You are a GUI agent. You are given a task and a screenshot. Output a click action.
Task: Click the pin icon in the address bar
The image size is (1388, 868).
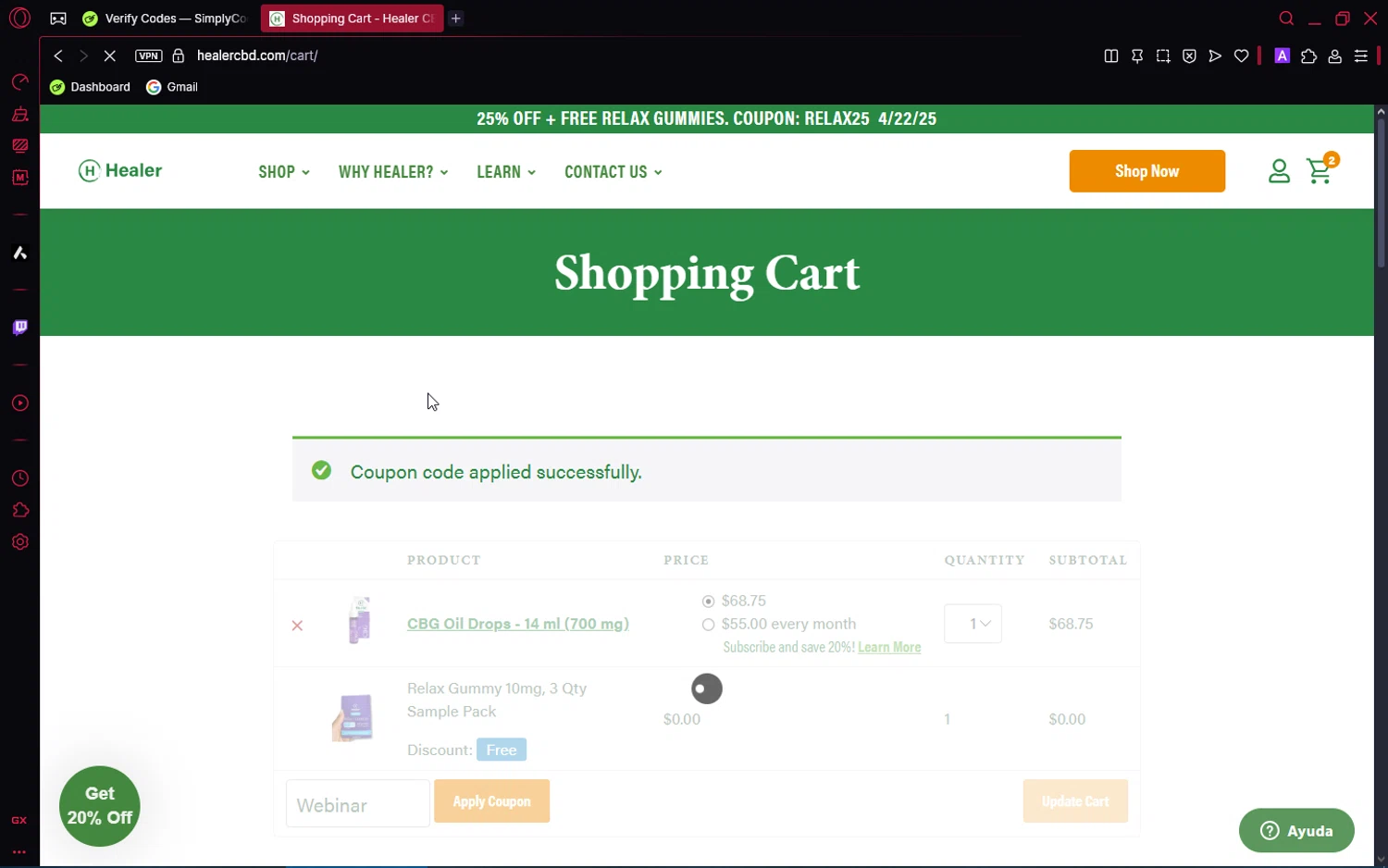click(x=1137, y=56)
